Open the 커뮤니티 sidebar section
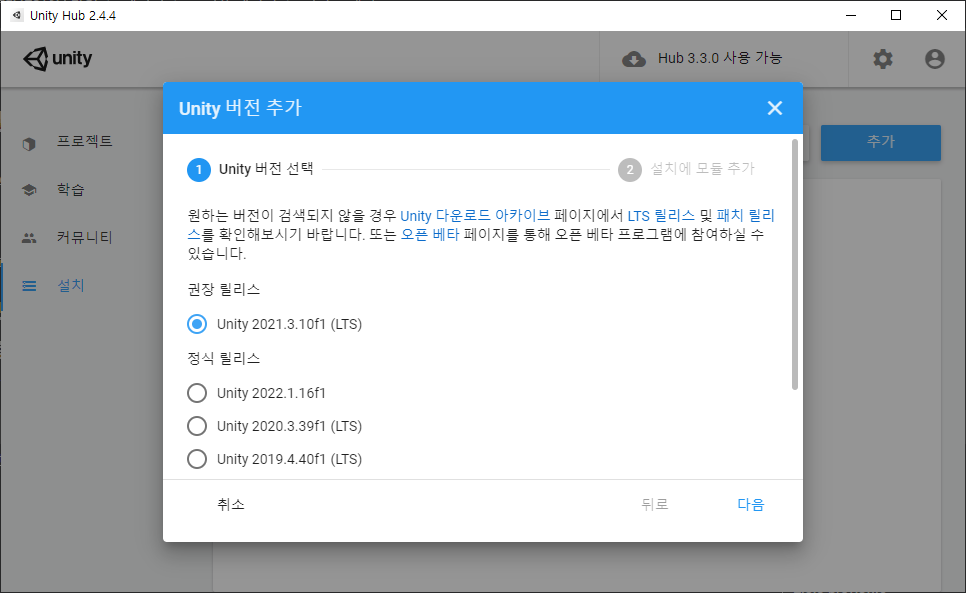This screenshot has width=966, height=593. [x=84, y=237]
